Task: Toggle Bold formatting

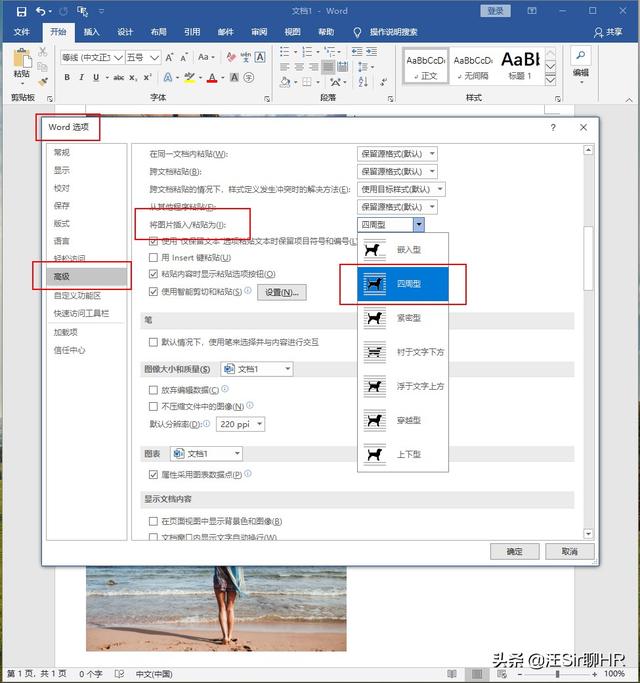Action: (x=67, y=78)
